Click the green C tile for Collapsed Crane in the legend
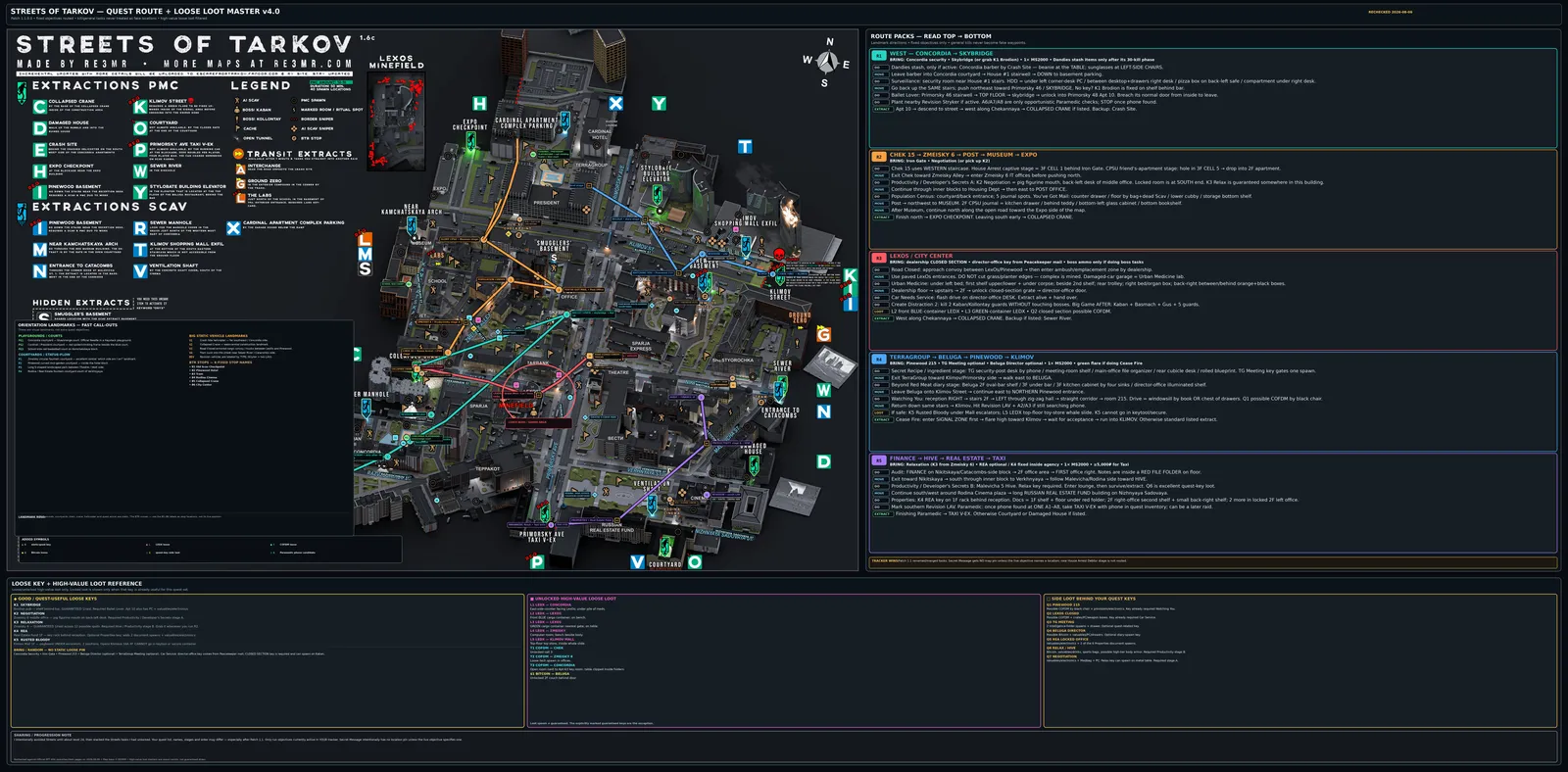The width and height of the screenshot is (1568, 772). (x=39, y=106)
